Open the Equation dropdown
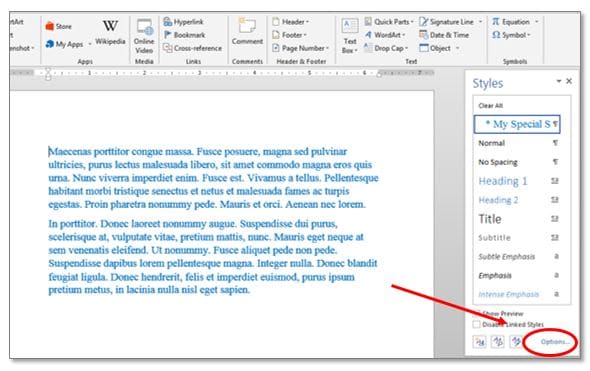Viewport: 590px width, 371px height. point(515,22)
